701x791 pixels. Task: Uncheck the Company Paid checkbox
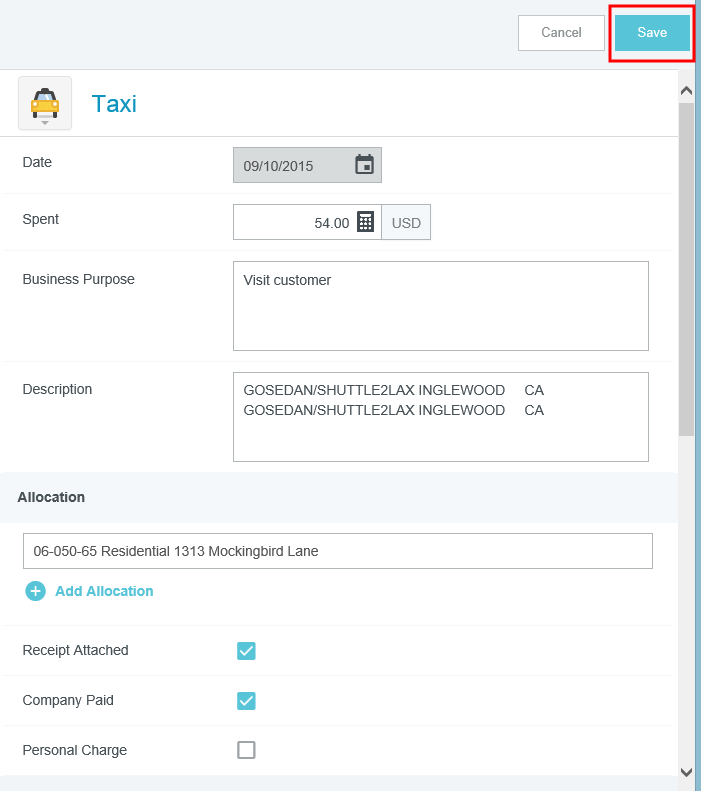coord(246,701)
